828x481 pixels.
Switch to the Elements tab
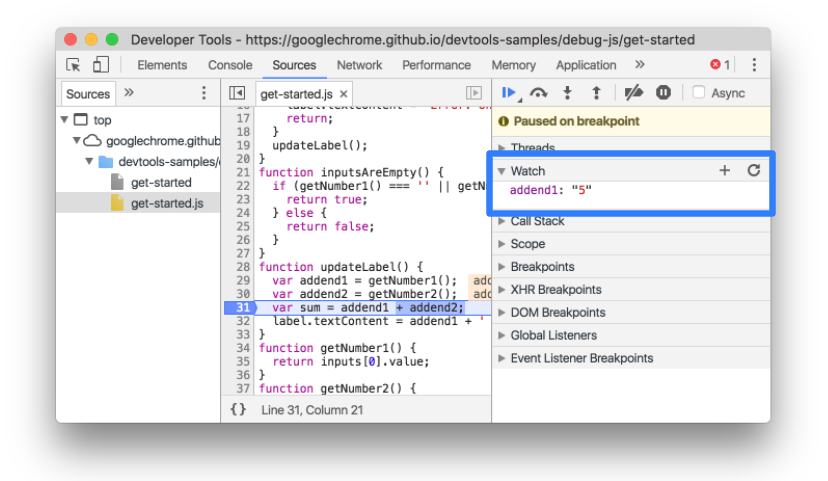(162, 65)
